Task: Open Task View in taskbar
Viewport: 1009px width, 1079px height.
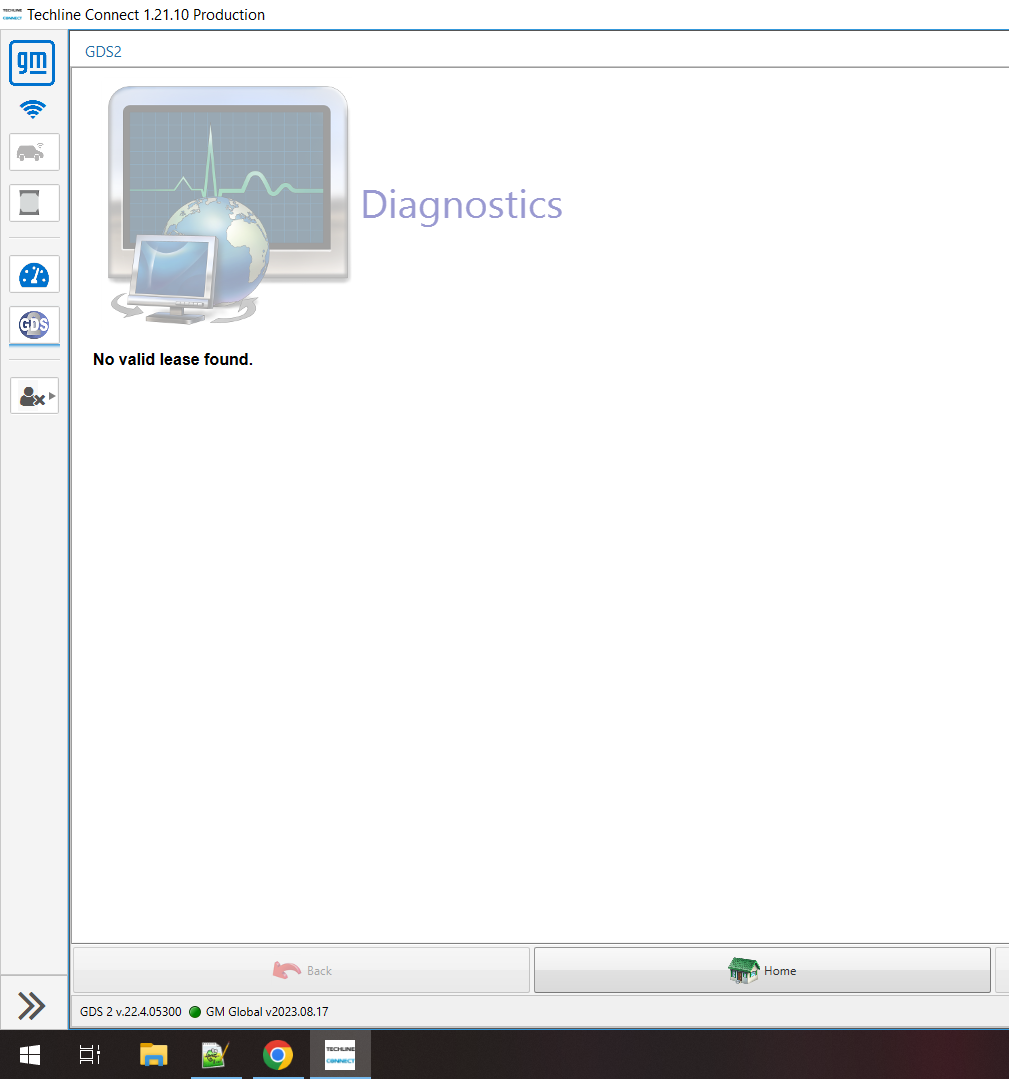Action: click(x=90, y=1054)
